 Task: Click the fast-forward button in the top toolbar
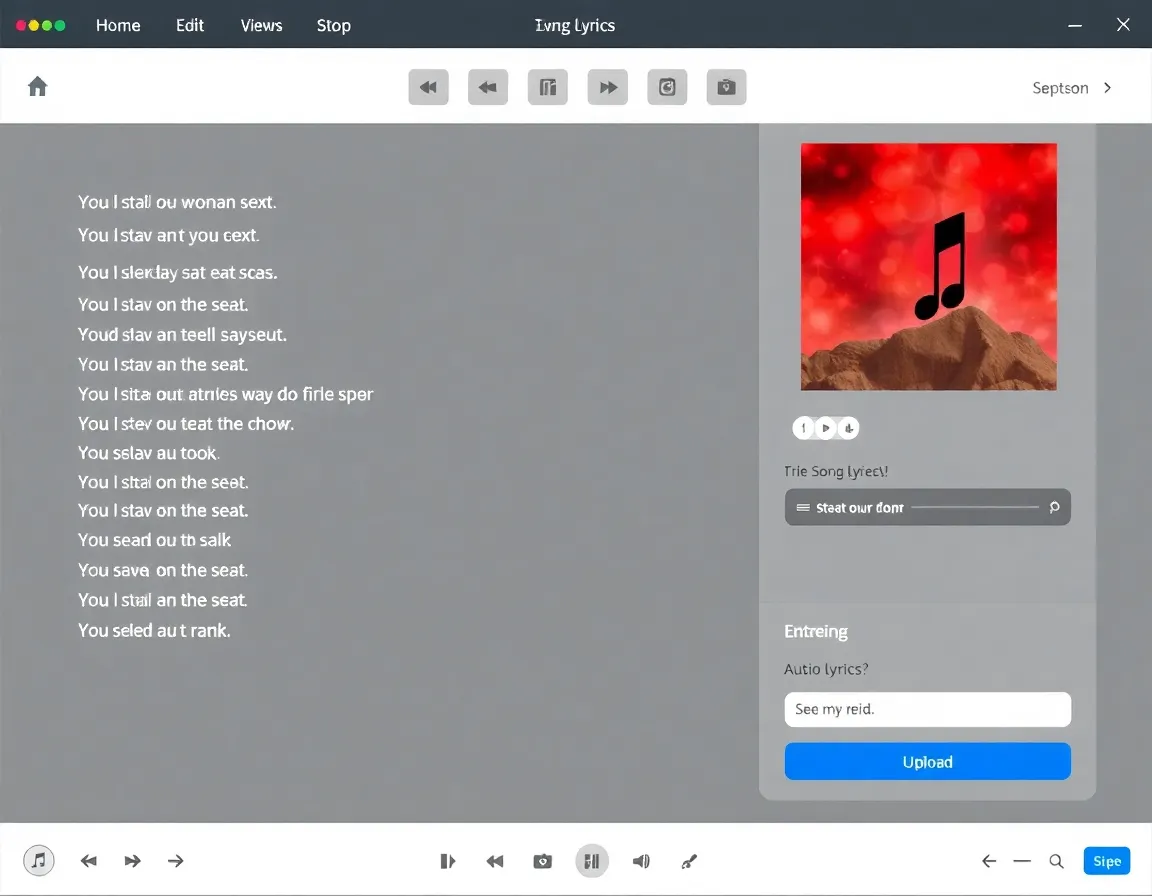tap(608, 87)
